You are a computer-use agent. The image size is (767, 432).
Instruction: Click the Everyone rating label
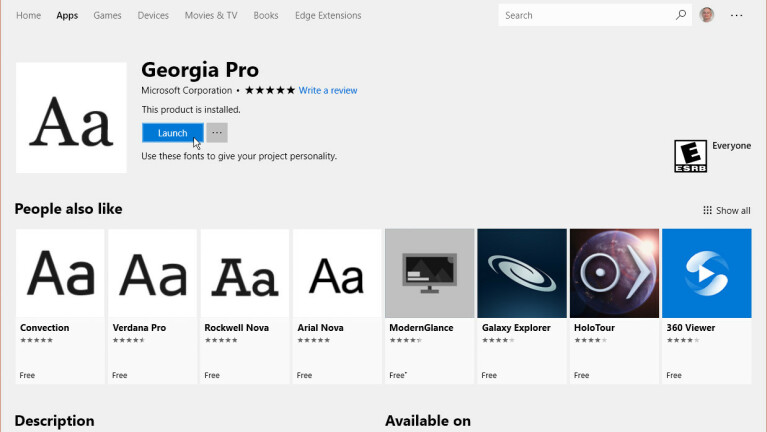click(731, 146)
